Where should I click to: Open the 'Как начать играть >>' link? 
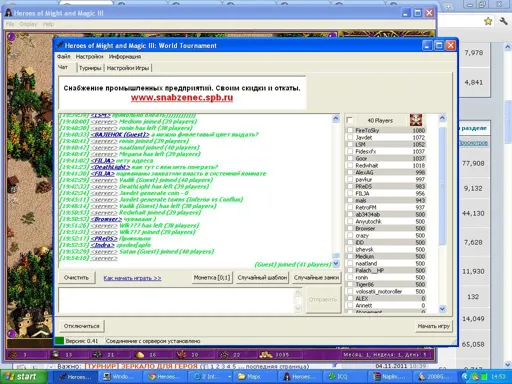coord(132,278)
